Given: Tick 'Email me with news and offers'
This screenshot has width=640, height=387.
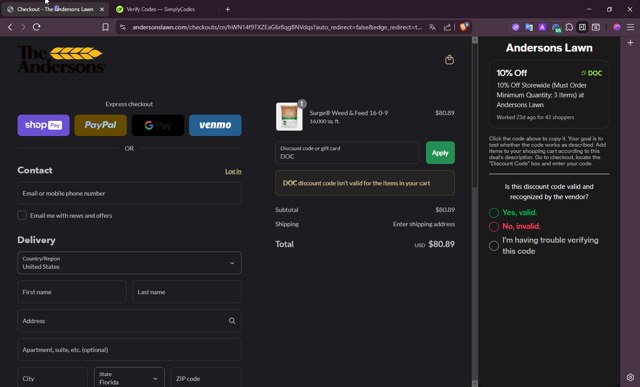Looking at the screenshot, I should pyautogui.click(x=22, y=215).
